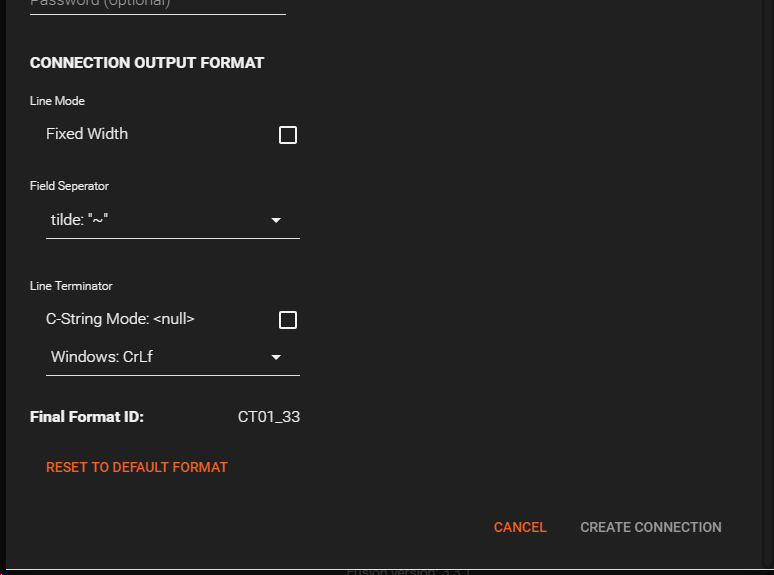Click the Field Seperator label
The image size is (774, 575).
click(x=69, y=186)
